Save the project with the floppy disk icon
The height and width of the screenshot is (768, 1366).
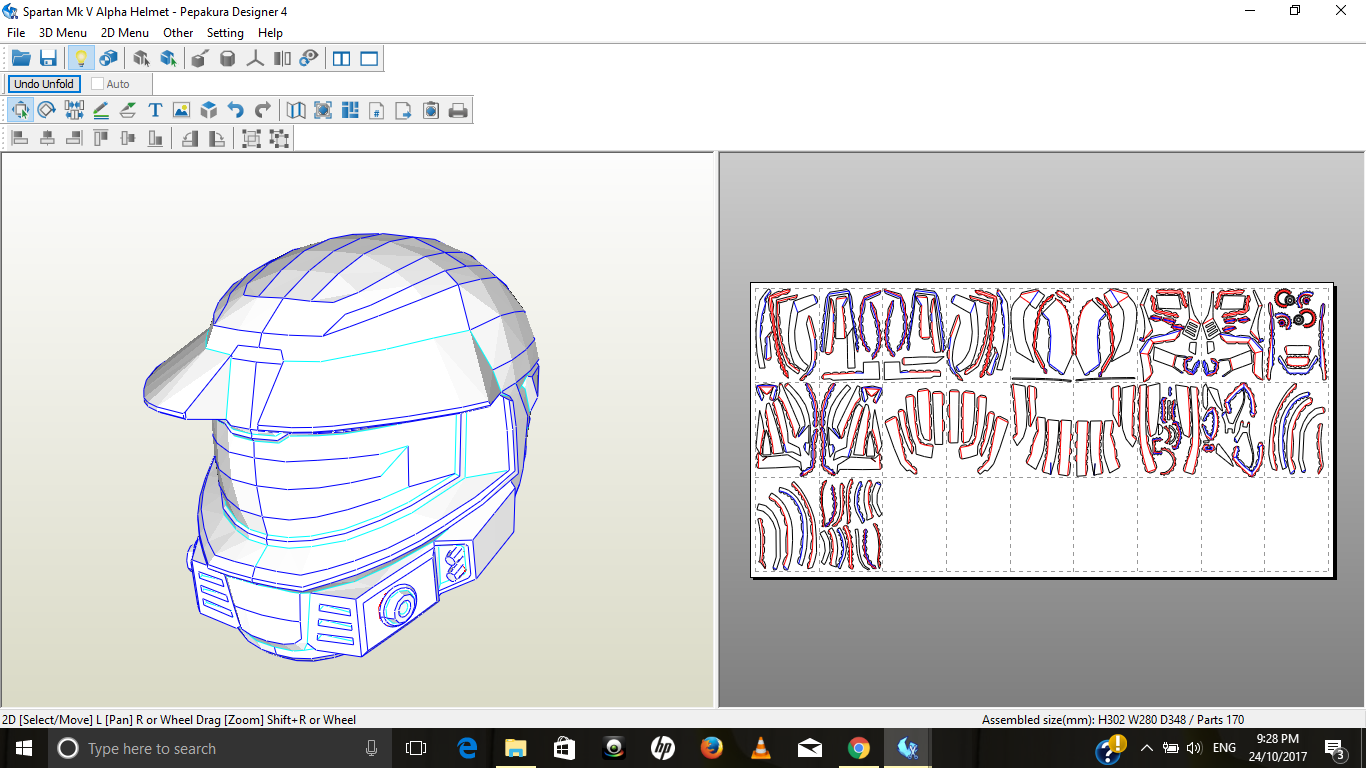48,59
